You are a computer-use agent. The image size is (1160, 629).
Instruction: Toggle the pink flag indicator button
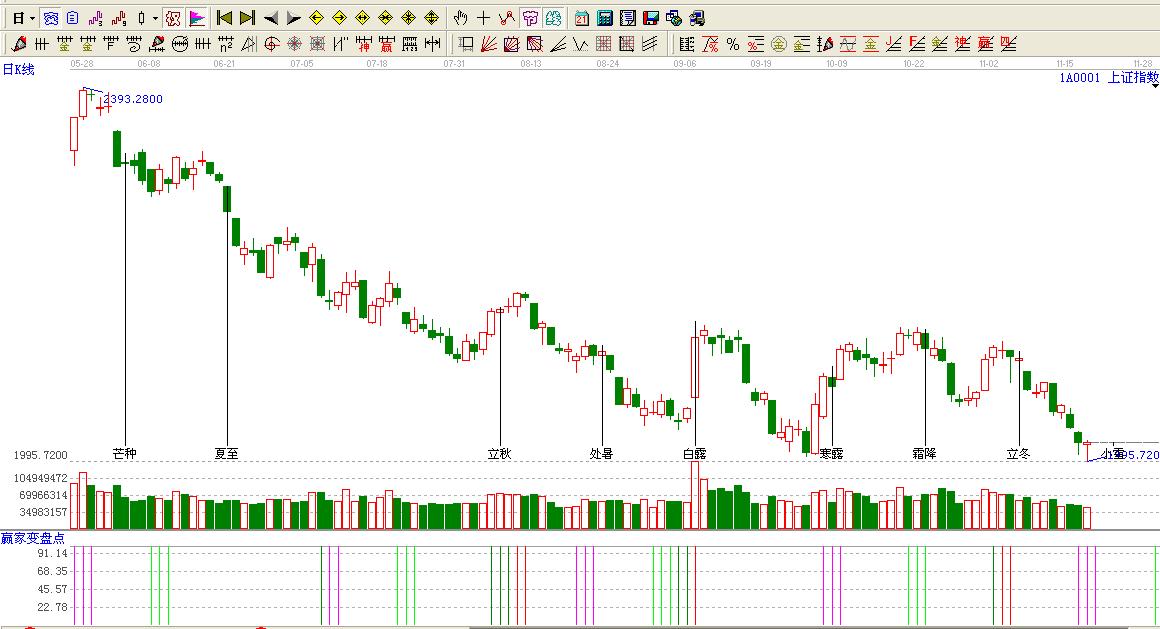[196, 18]
